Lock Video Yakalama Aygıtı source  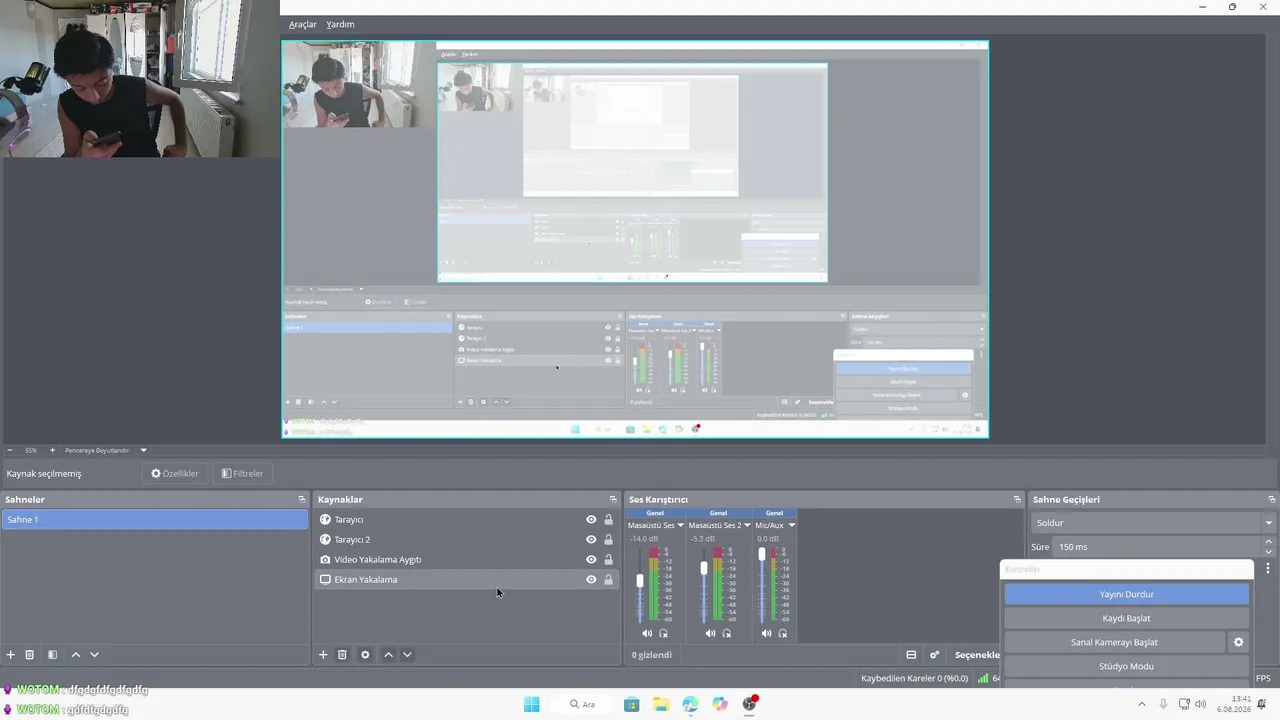click(x=608, y=560)
